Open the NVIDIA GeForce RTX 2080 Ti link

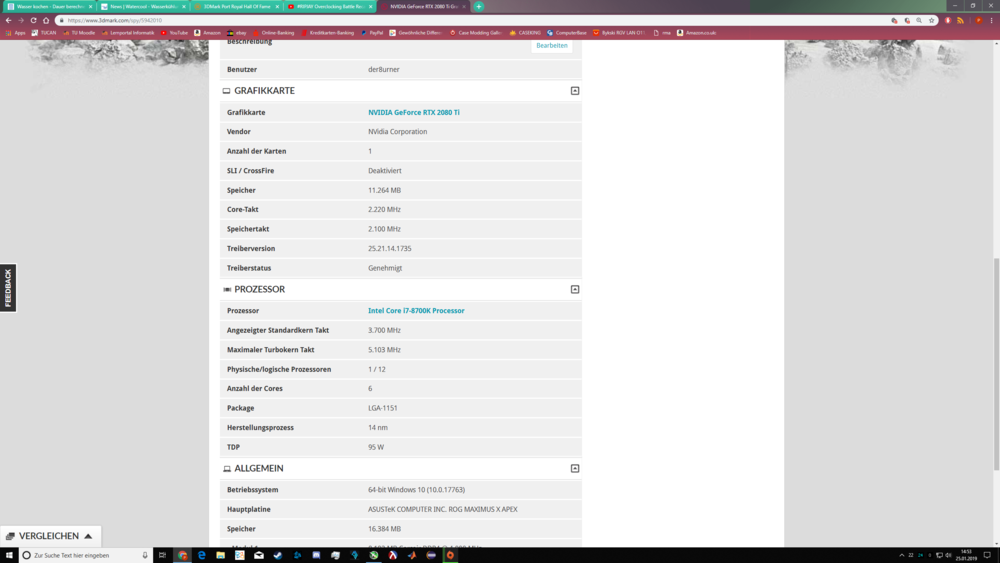coord(414,112)
